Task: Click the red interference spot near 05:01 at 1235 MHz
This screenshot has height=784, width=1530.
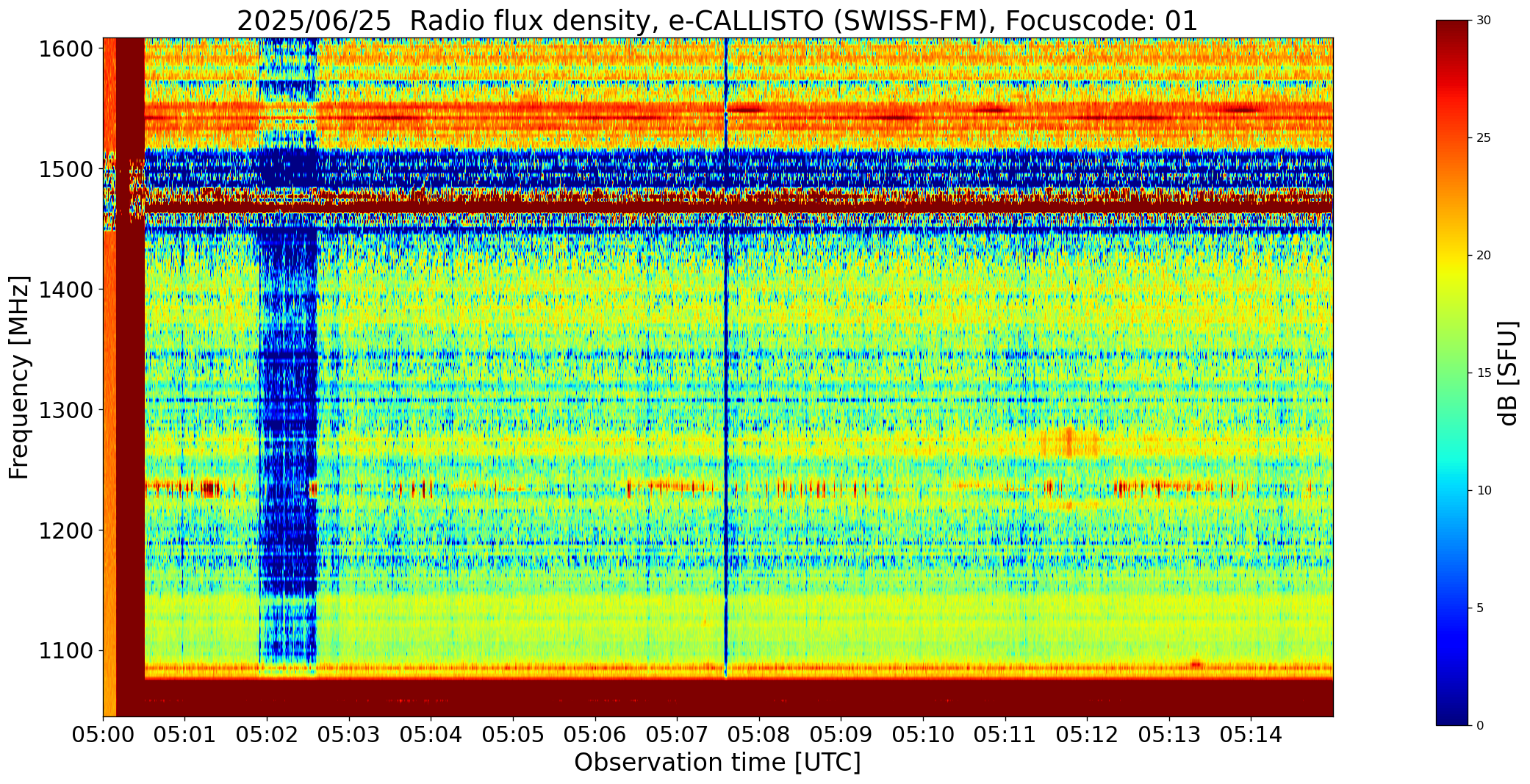Action: coord(209,489)
